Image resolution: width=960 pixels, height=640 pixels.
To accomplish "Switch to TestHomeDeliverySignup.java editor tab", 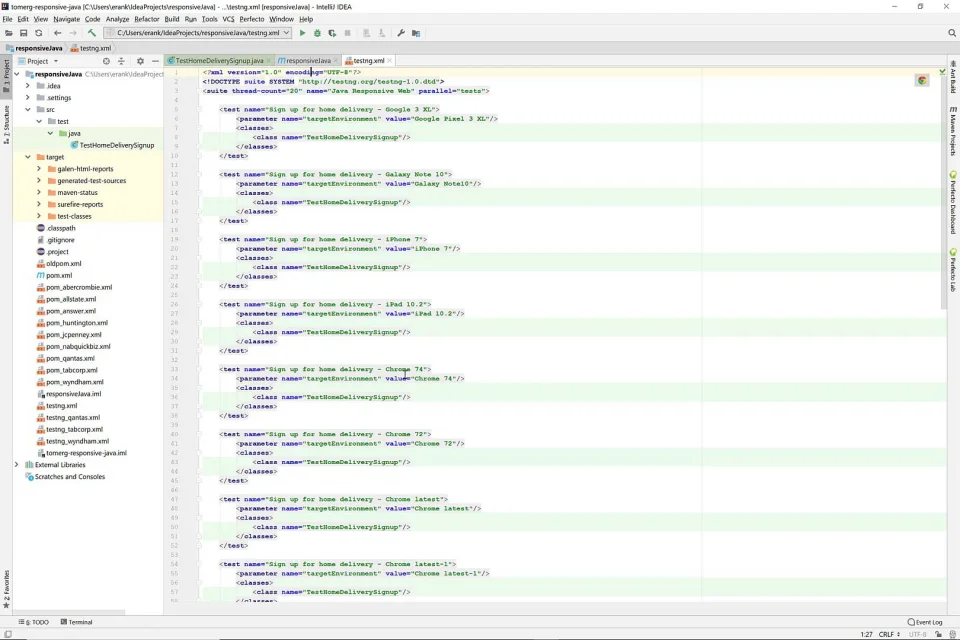I will click(x=219, y=61).
